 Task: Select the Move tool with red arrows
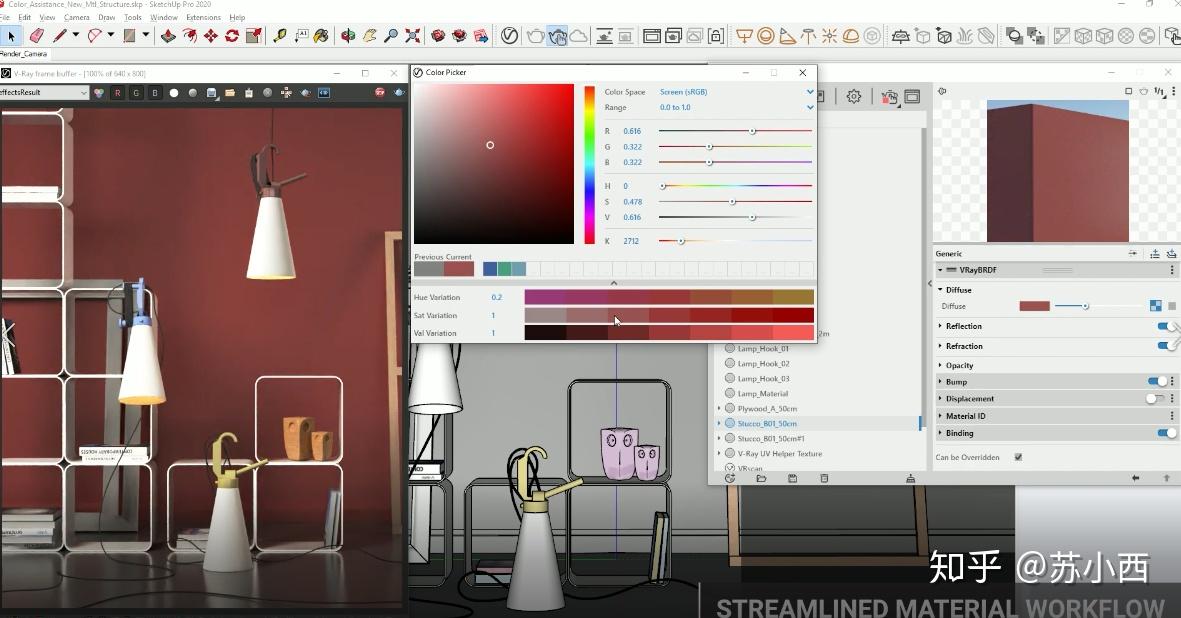pyautogui.click(x=211, y=35)
